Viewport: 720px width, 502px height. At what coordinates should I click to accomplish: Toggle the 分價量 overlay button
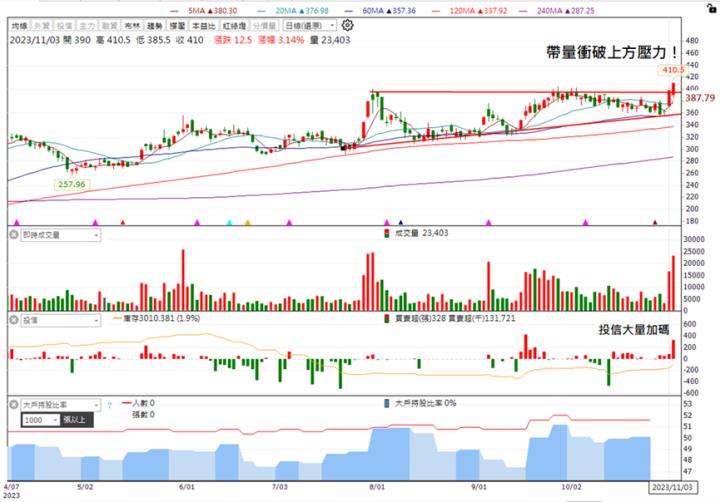[264, 26]
